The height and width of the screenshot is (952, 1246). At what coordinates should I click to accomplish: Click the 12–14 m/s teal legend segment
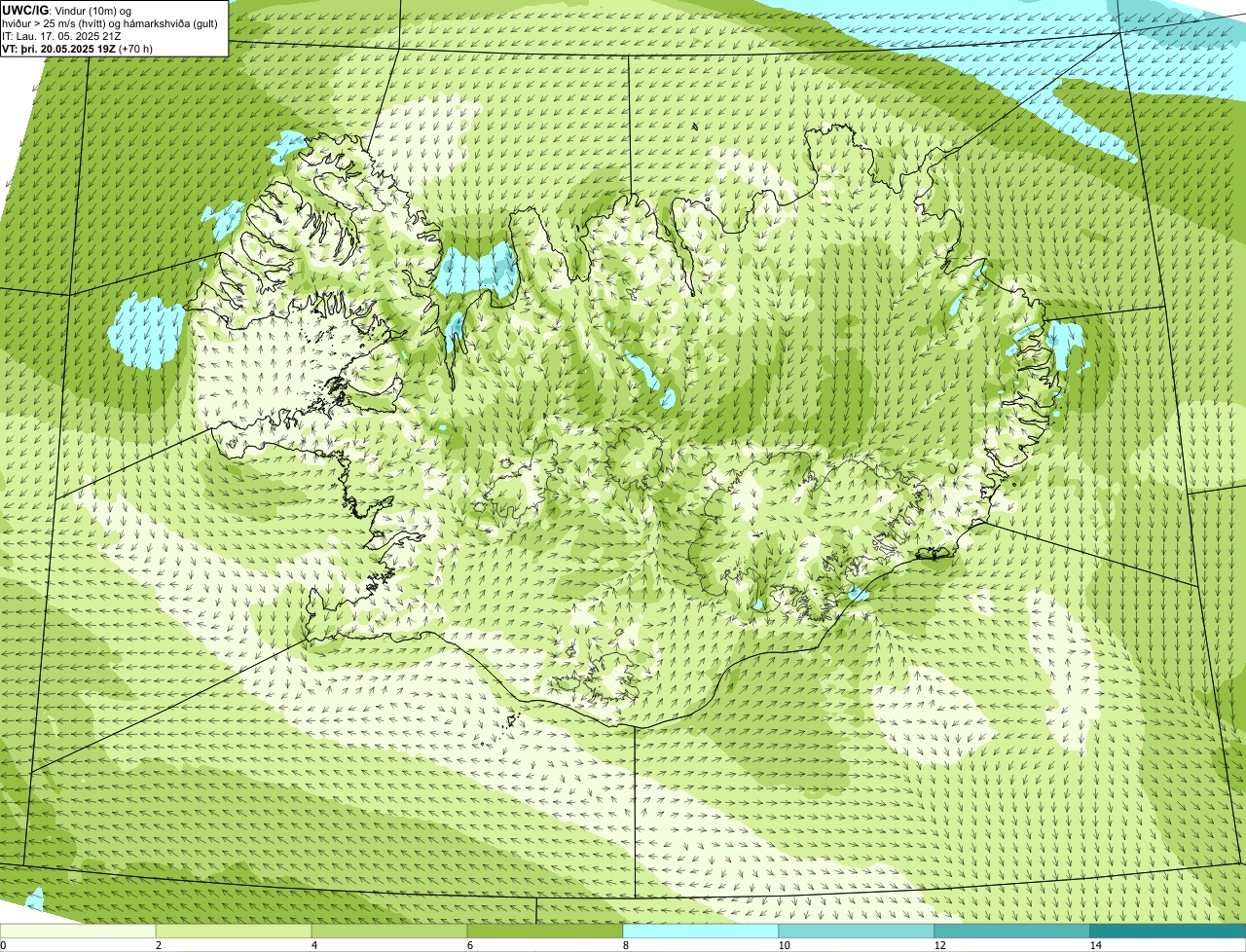point(1012,931)
